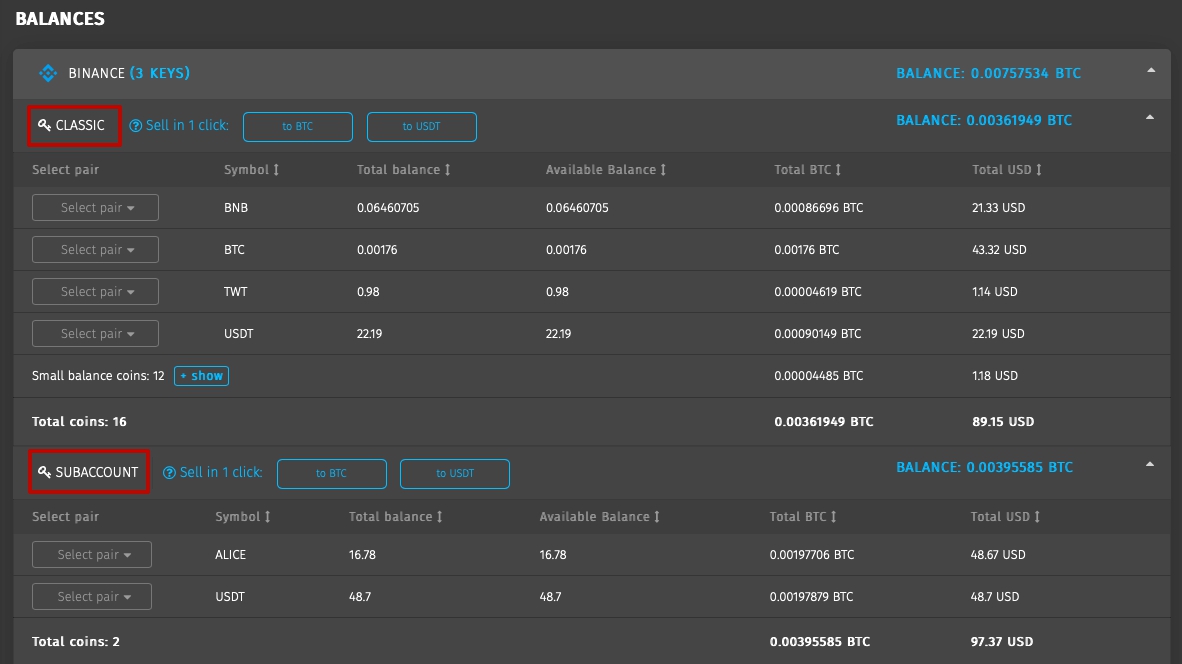Click the 0.00086696 BTC value
The image size is (1182, 664).
click(x=819, y=207)
